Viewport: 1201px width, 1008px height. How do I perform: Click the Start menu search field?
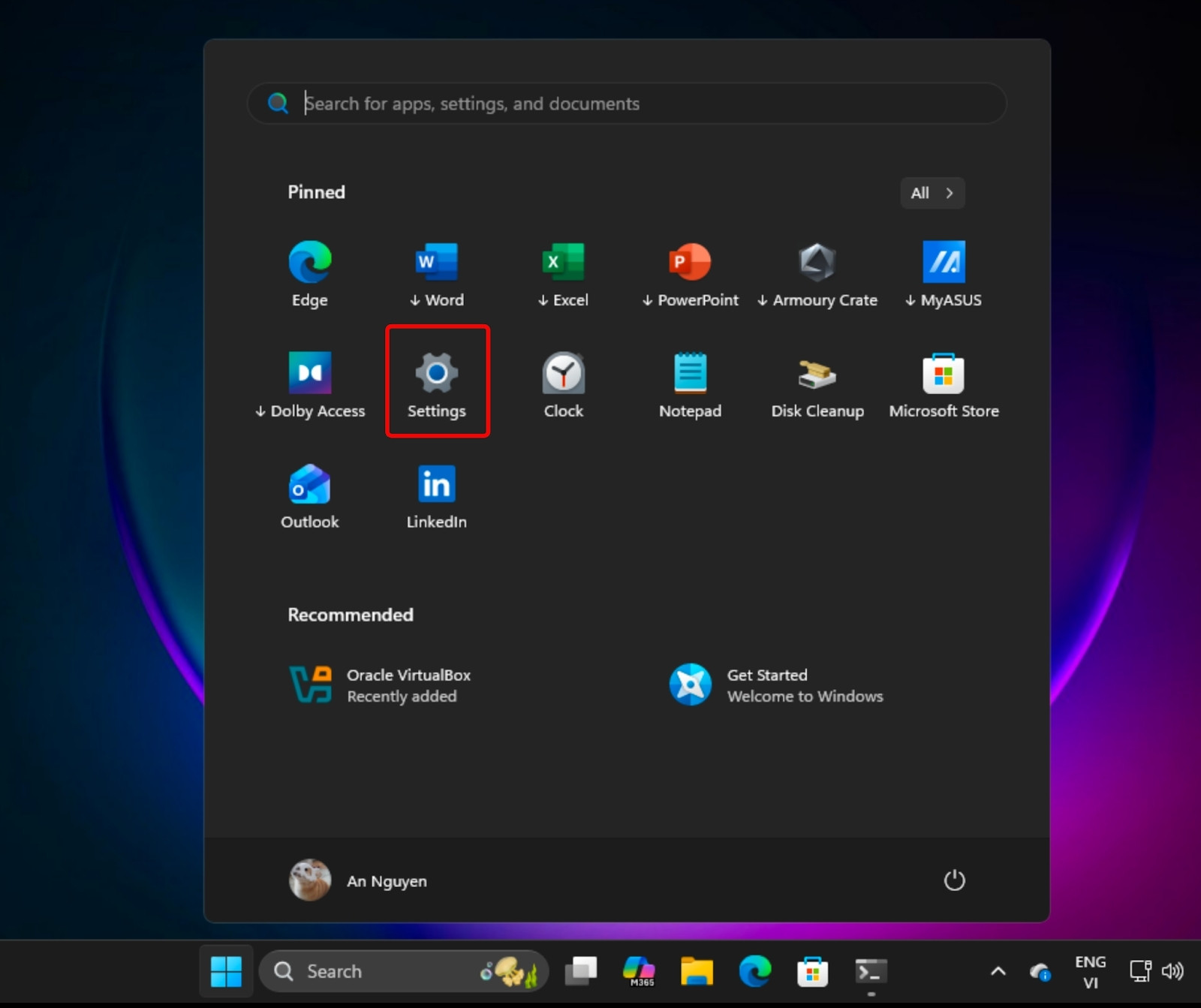[627, 104]
